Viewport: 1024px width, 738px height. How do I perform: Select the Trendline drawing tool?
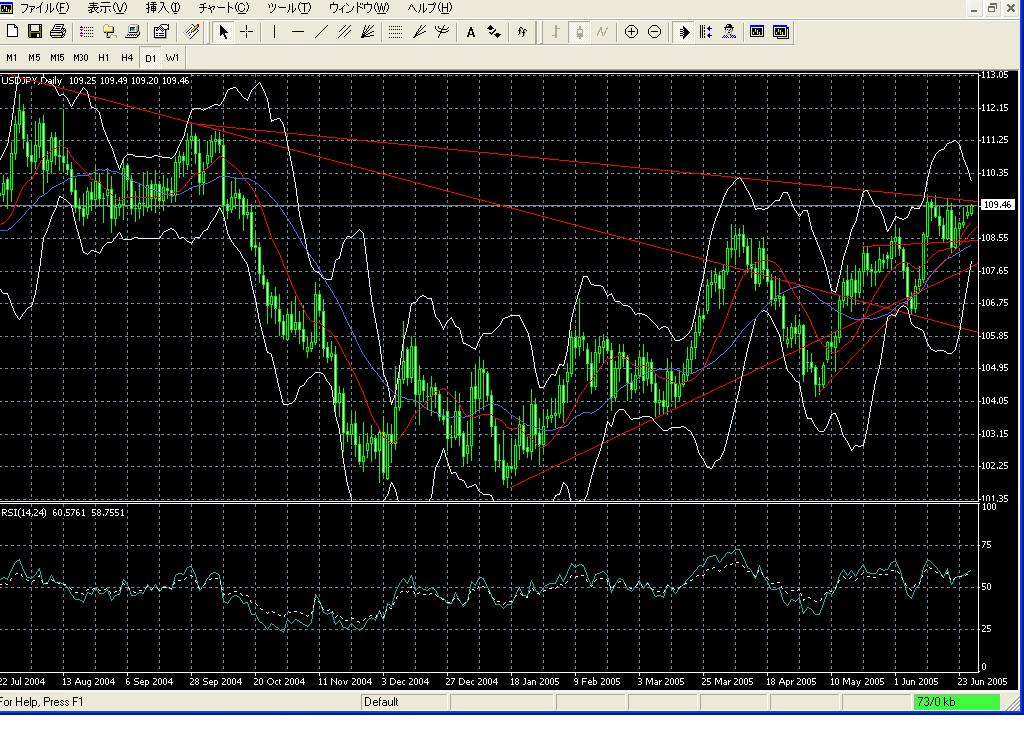click(321, 32)
